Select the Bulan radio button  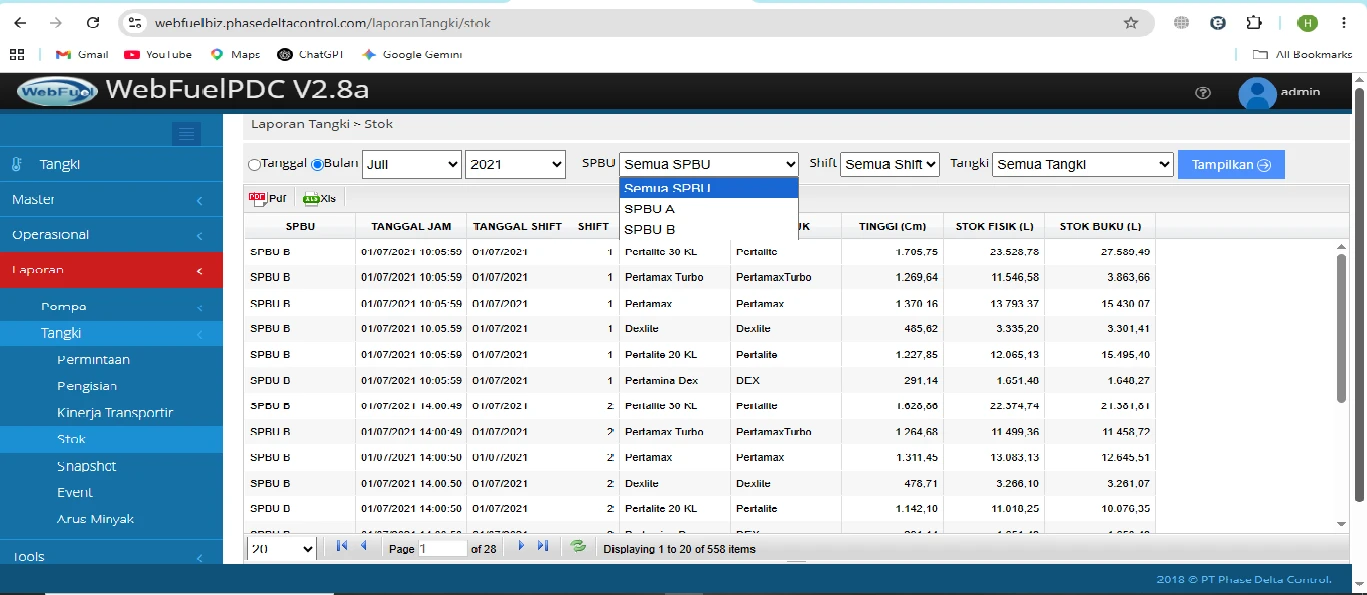(x=317, y=164)
